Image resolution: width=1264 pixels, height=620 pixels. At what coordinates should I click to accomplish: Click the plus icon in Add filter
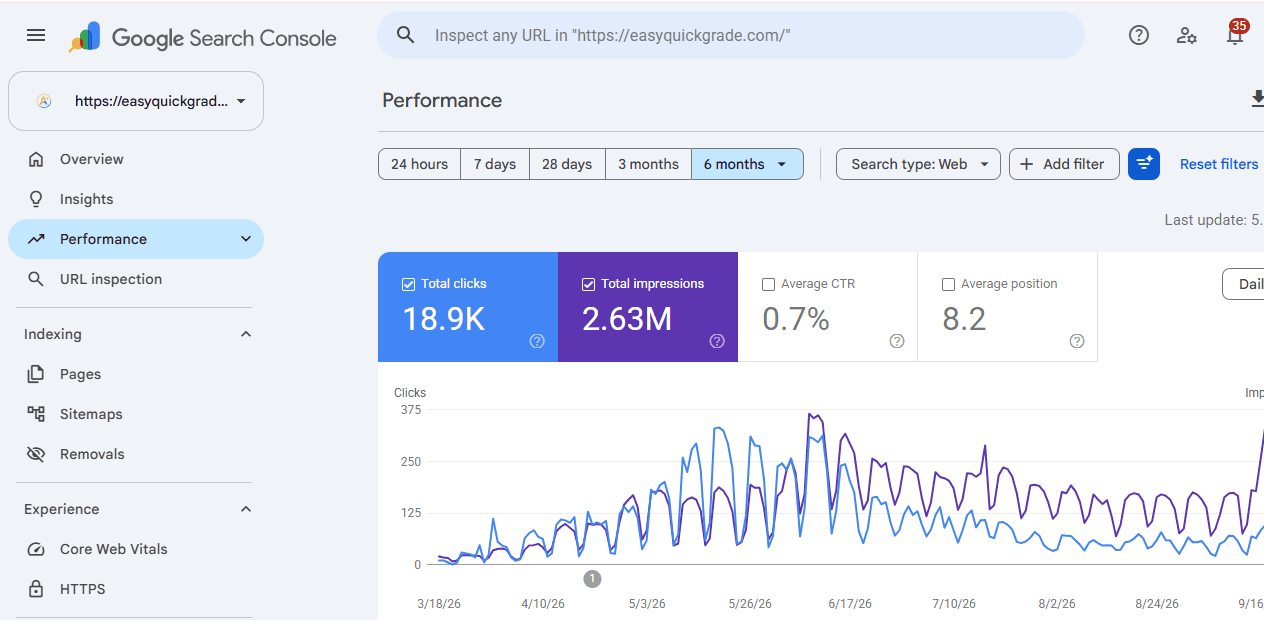[1026, 164]
